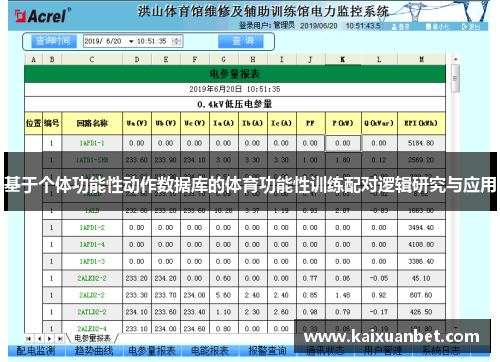Click the 2019年6月20日 report date cell

[x=235, y=89]
